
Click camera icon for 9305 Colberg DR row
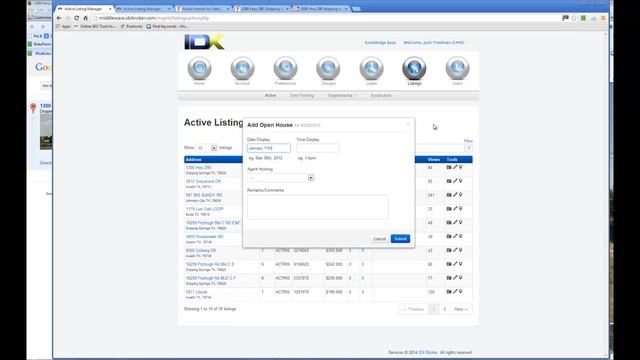[x=449, y=250]
